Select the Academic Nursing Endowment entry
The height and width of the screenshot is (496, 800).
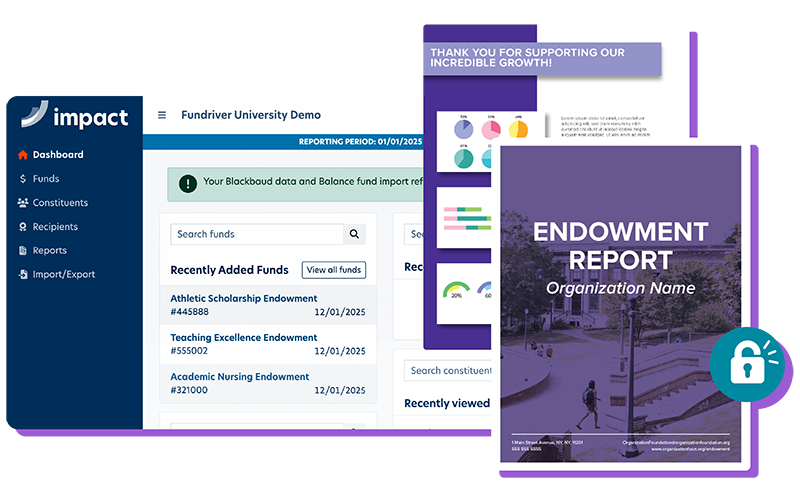click(240, 377)
